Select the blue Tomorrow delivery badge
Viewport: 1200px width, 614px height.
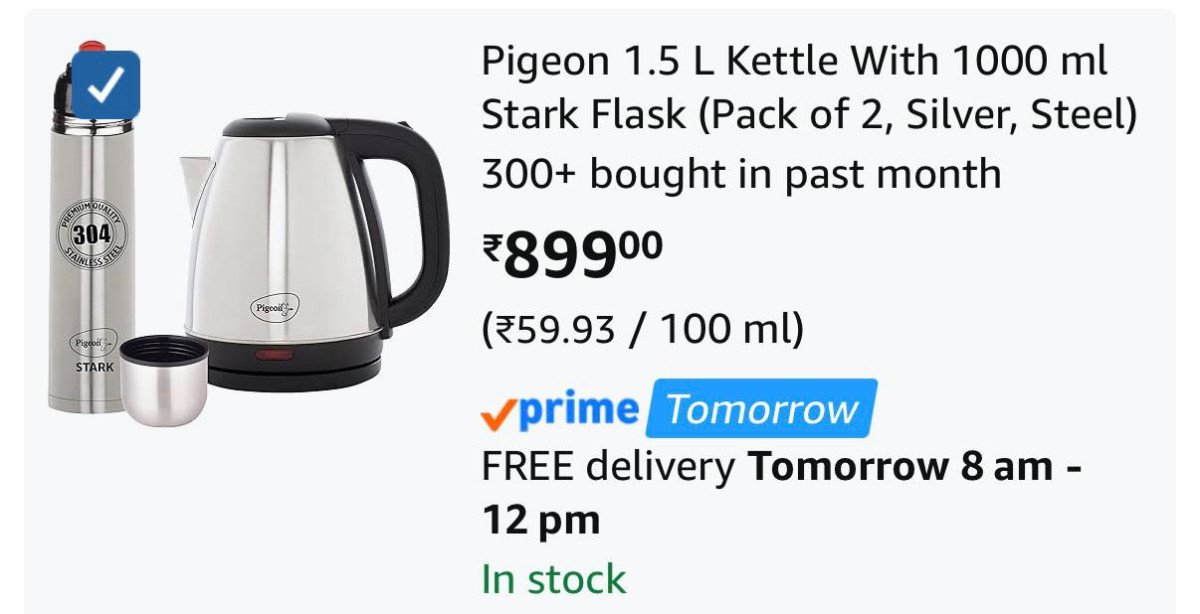(x=762, y=409)
